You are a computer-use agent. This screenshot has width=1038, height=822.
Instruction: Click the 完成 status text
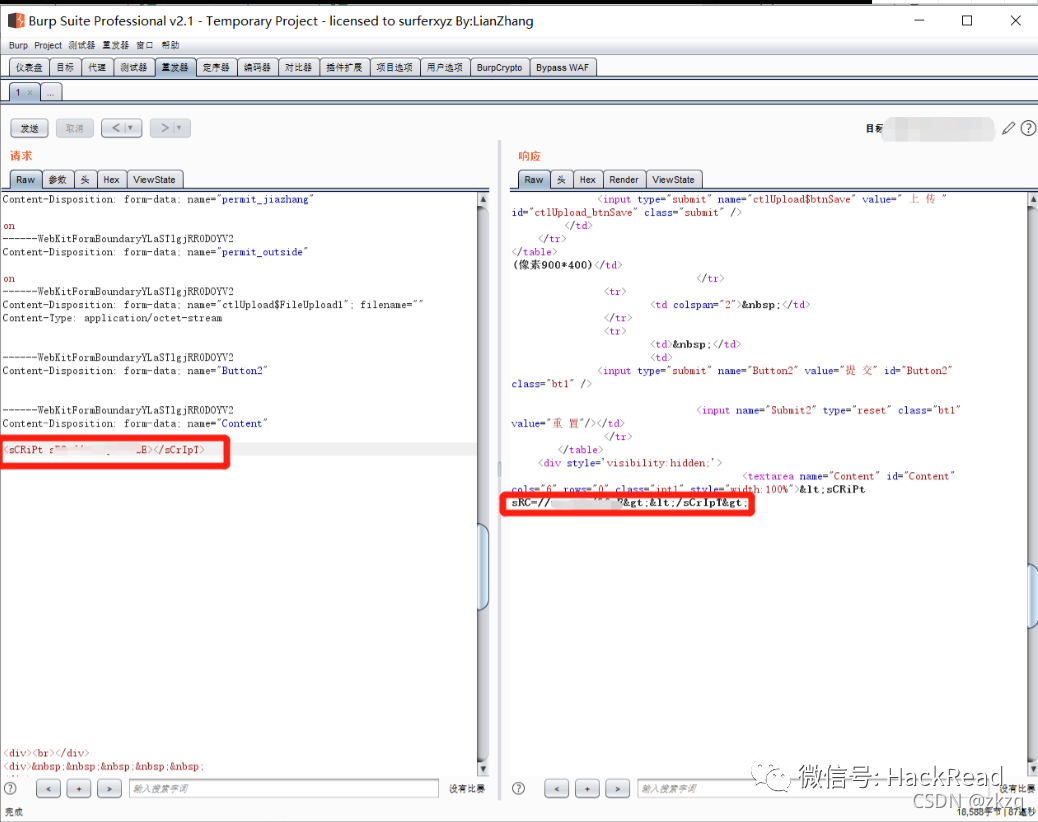point(14,811)
